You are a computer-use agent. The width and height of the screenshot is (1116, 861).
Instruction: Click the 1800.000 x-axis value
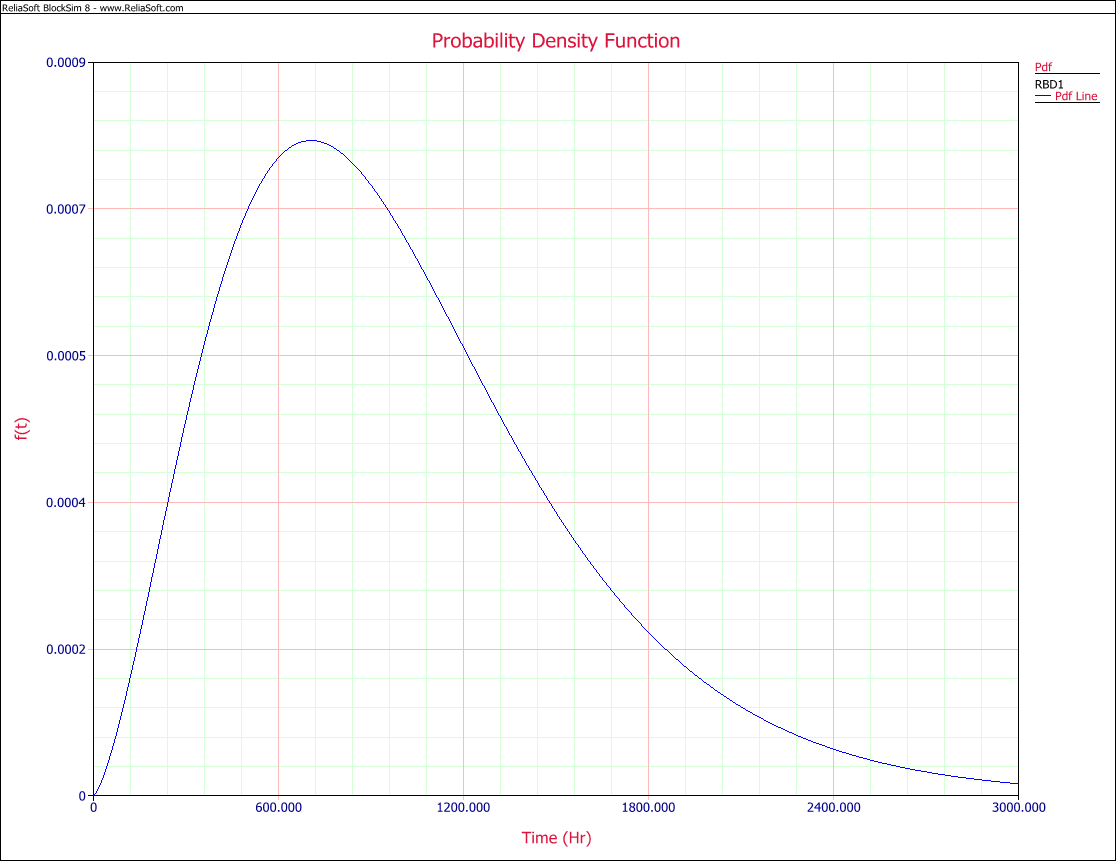click(648, 808)
